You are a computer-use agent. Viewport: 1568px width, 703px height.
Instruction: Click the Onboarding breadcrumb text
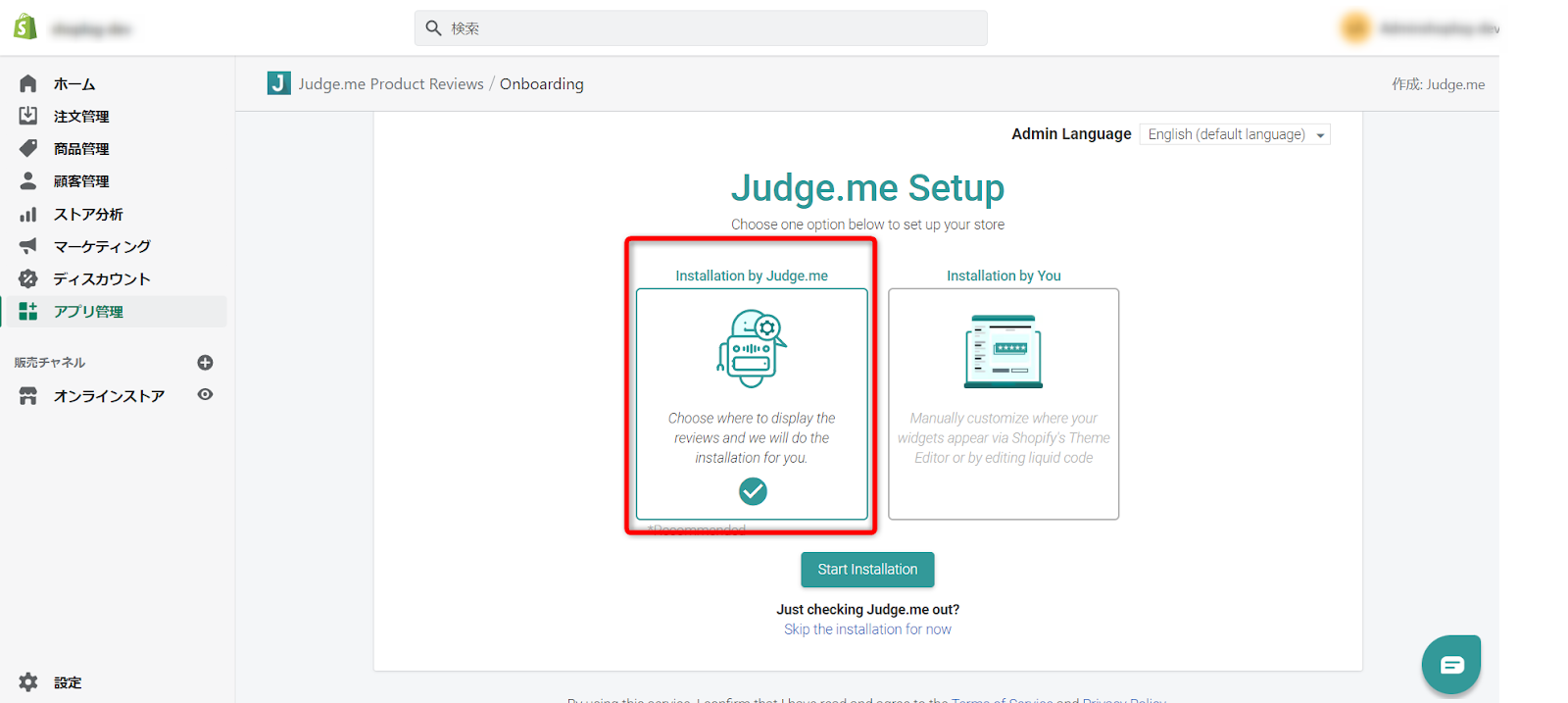click(542, 84)
